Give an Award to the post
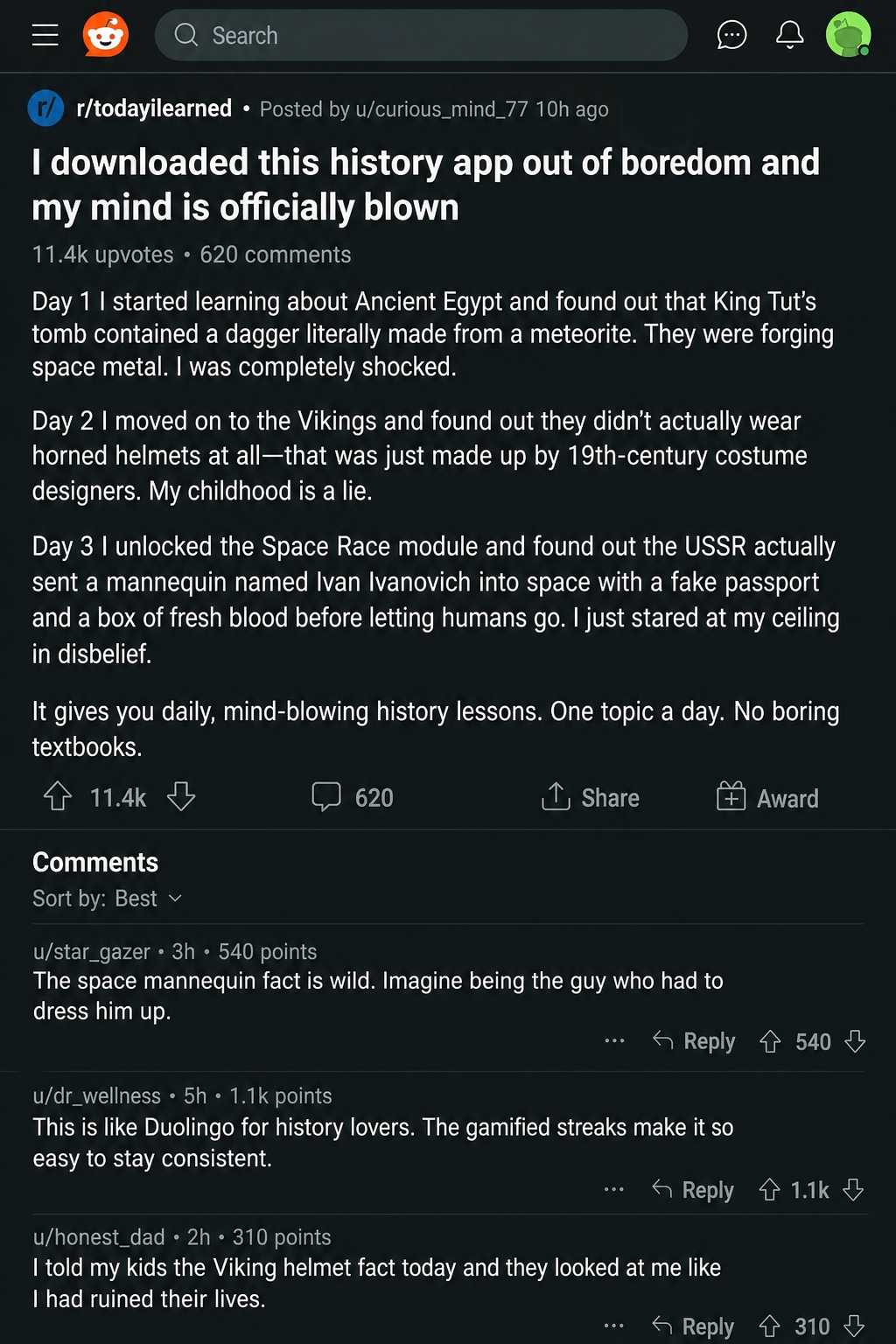 tap(767, 797)
